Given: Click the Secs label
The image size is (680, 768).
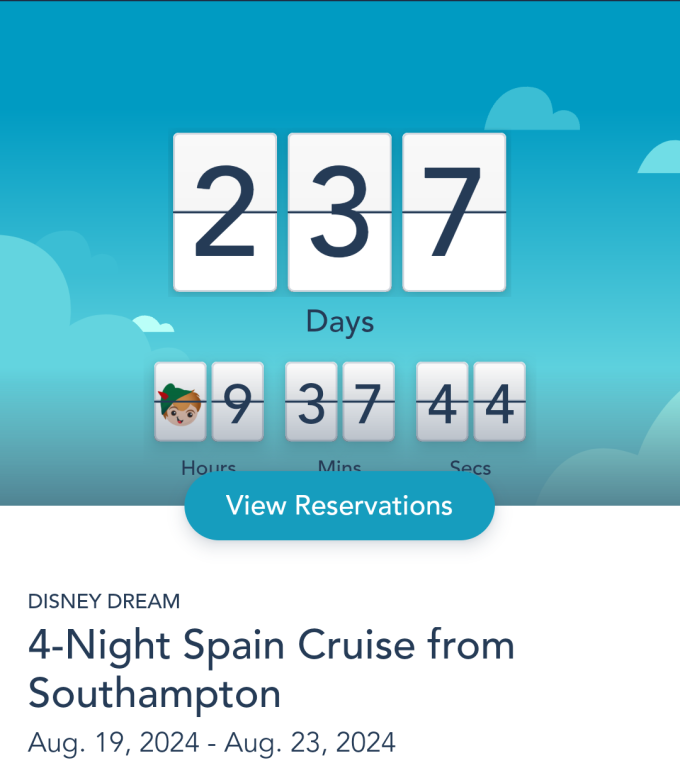Looking at the screenshot, I should pos(470,466).
